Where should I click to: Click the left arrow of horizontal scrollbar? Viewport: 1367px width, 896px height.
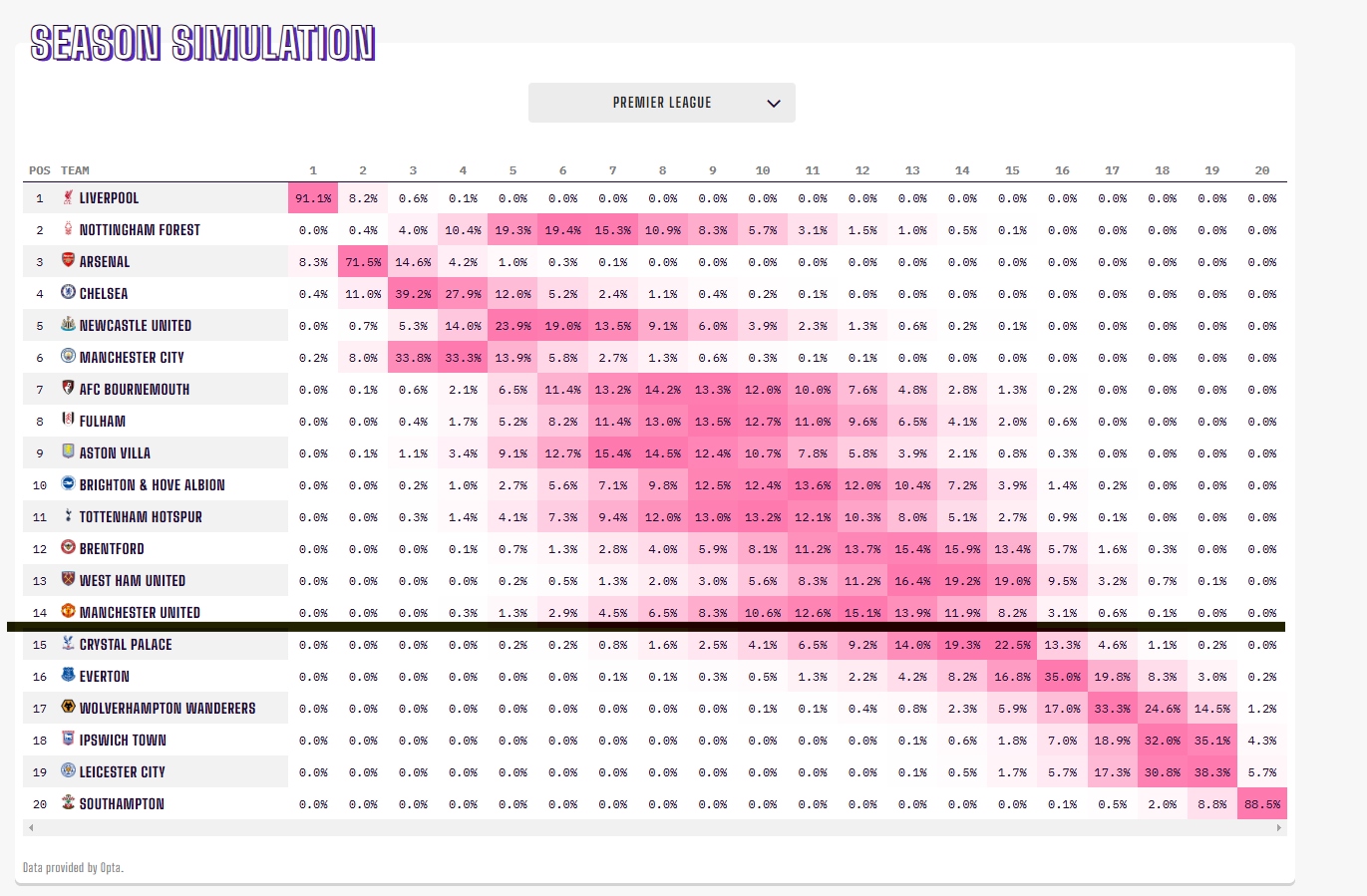pos(31,828)
